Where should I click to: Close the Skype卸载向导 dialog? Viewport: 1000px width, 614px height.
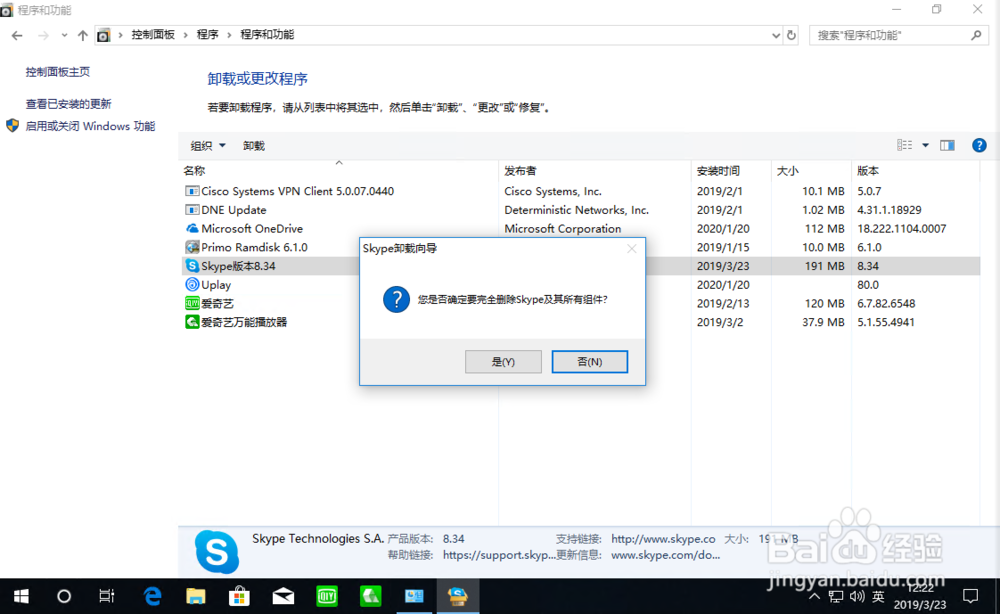coord(631,249)
